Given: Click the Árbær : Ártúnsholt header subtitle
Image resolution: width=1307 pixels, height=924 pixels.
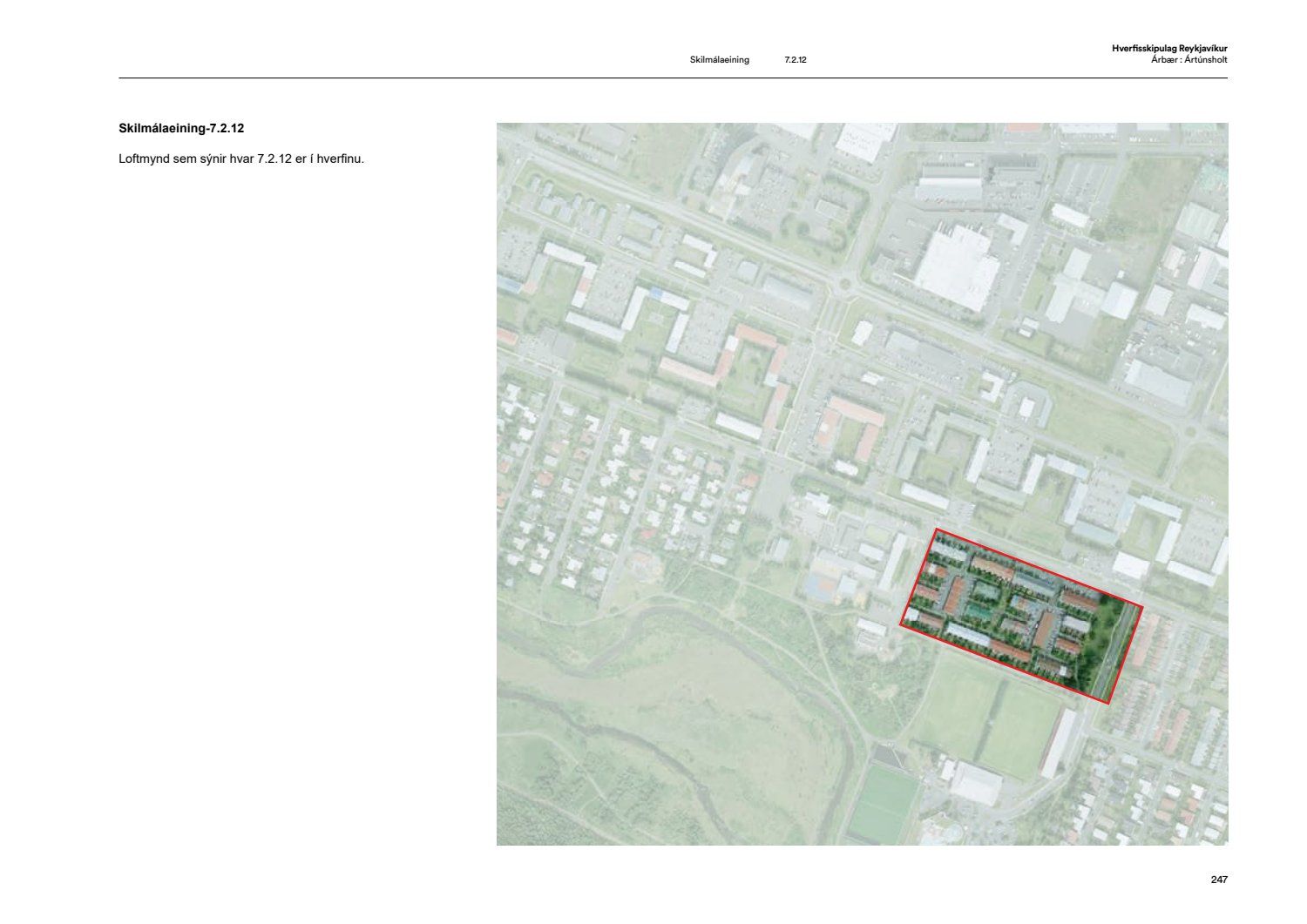Looking at the screenshot, I should [x=1188, y=60].
